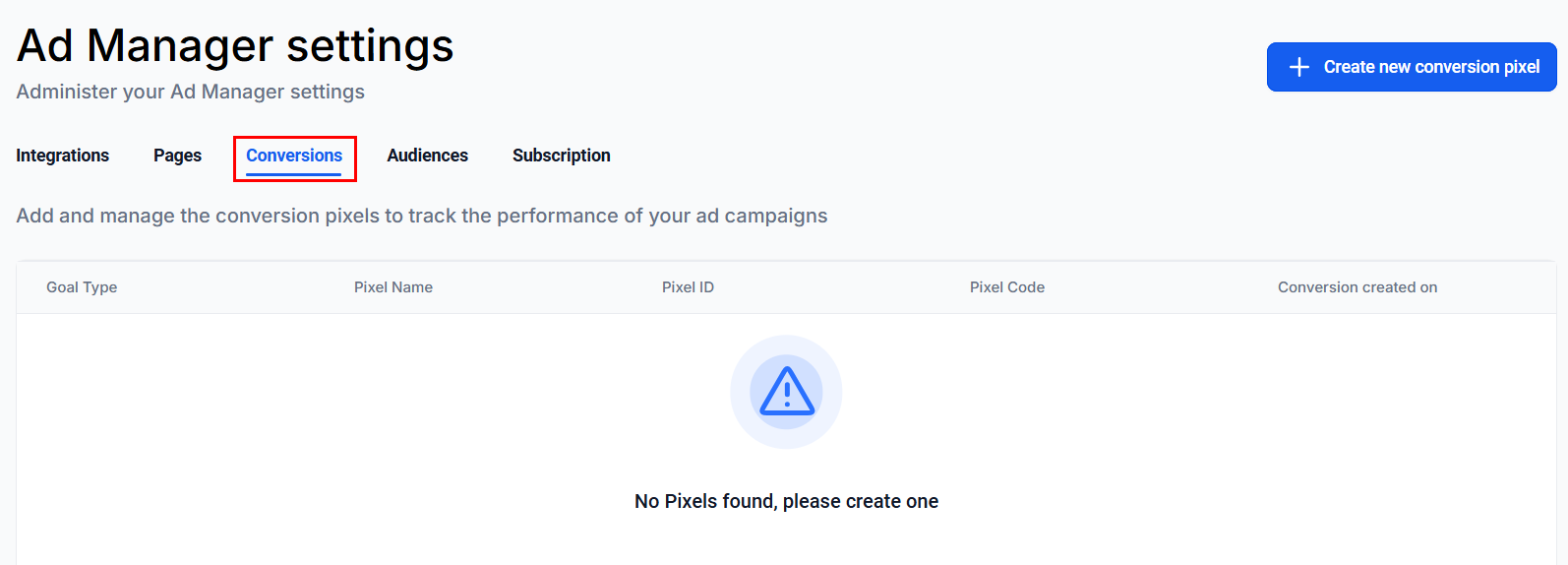Click the Conversion created on column header
This screenshot has width=1568, height=565.
pos(1357,287)
